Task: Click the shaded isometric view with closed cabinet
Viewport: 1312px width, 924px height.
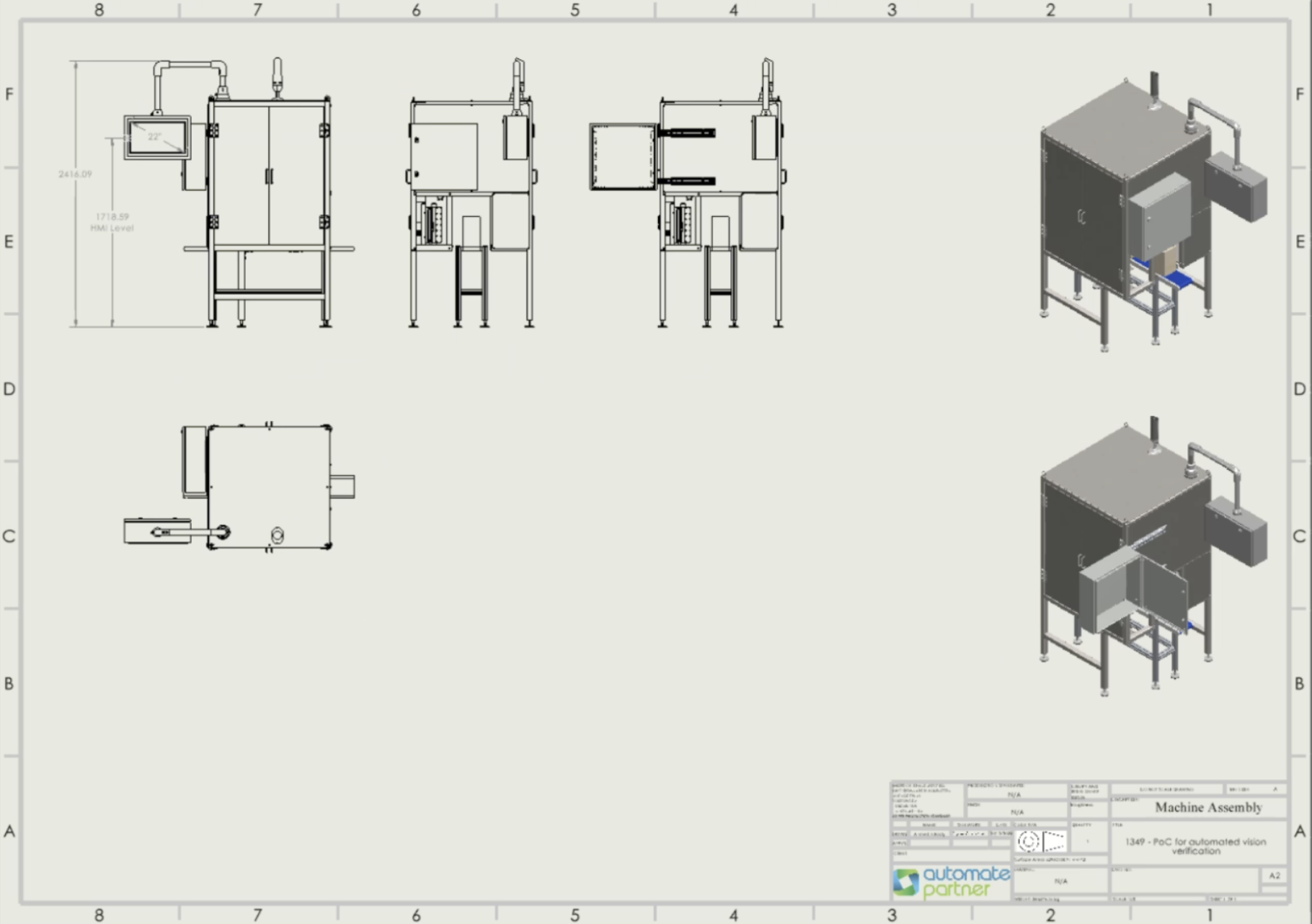Action: tap(1153, 212)
